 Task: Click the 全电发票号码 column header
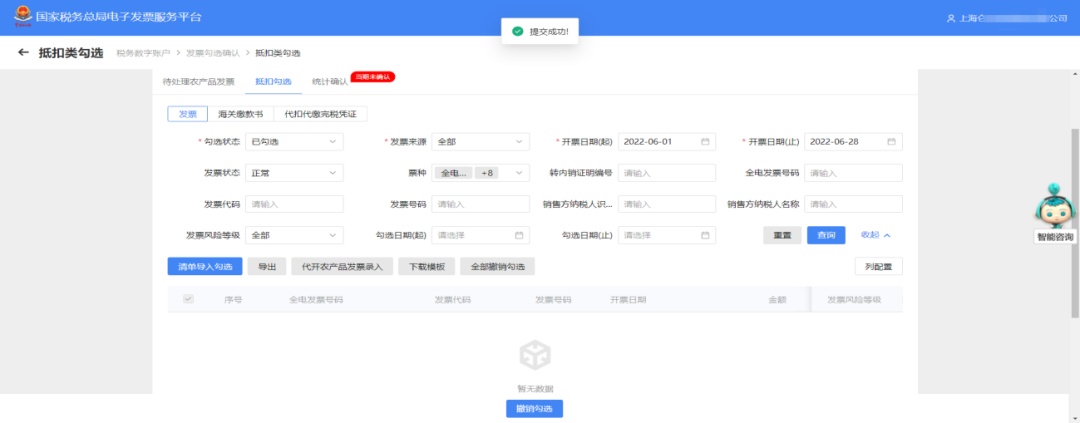pos(316,300)
